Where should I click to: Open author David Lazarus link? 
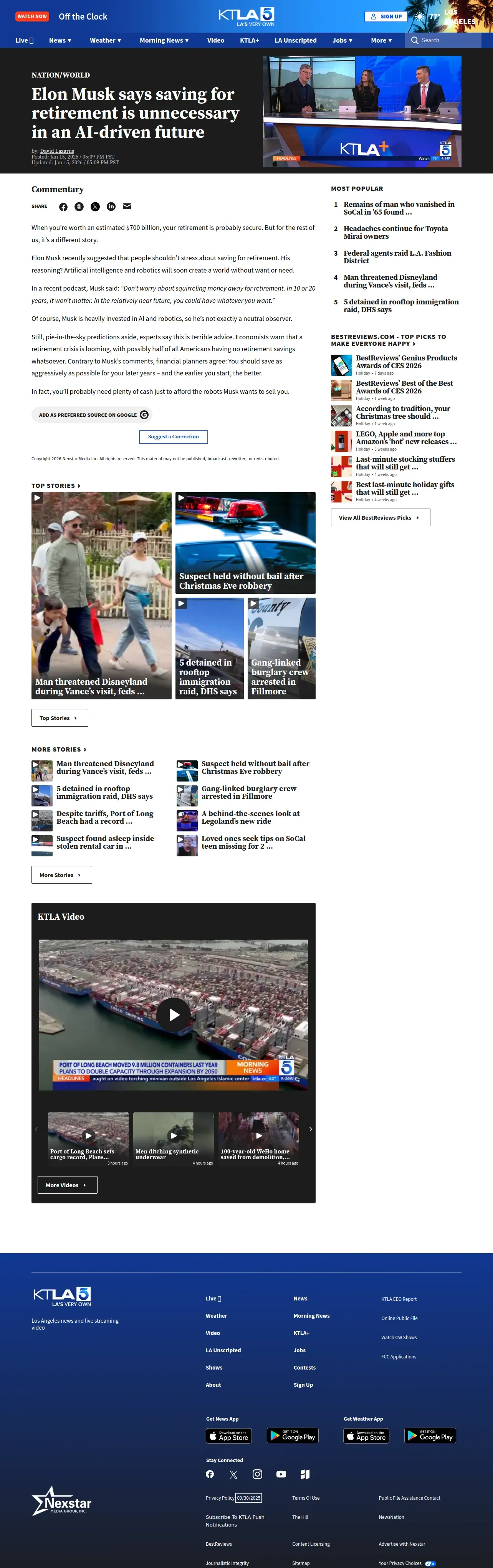click(x=57, y=151)
